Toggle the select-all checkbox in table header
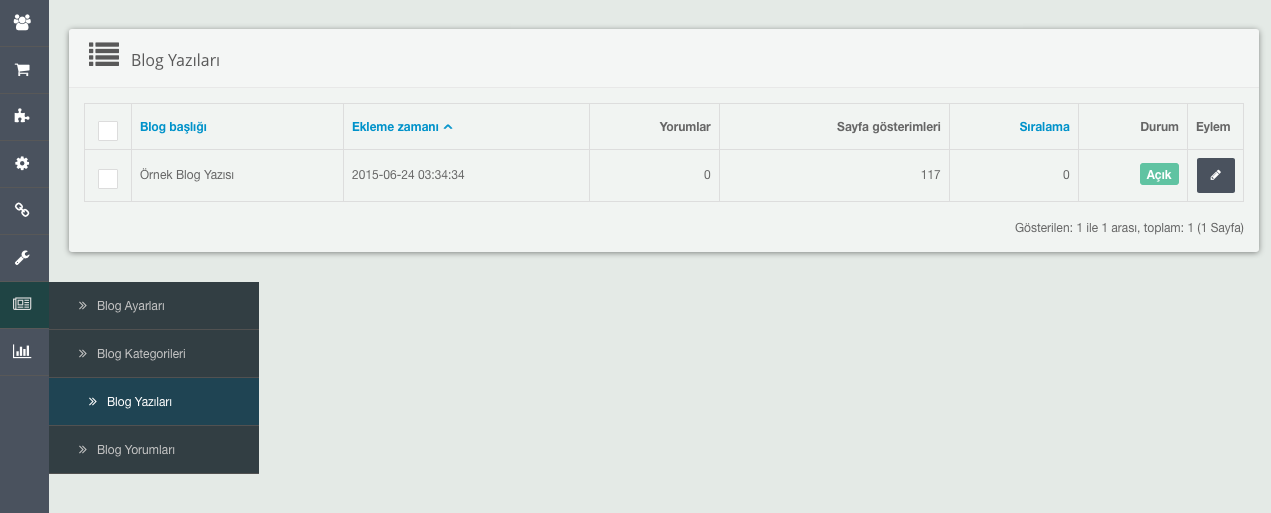1271x513 pixels. click(108, 131)
